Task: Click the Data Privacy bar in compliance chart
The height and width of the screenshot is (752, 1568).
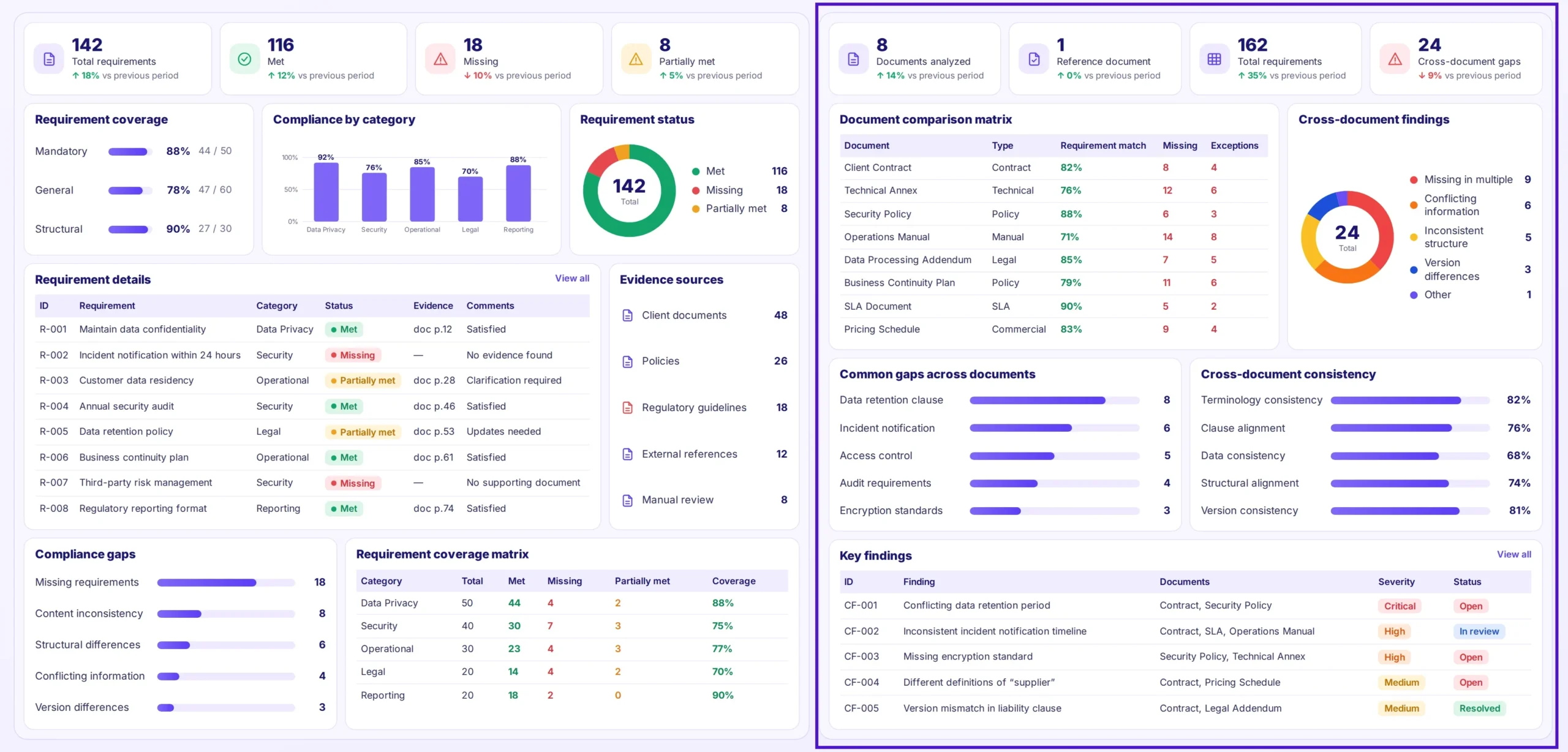Action: pos(326,192)
